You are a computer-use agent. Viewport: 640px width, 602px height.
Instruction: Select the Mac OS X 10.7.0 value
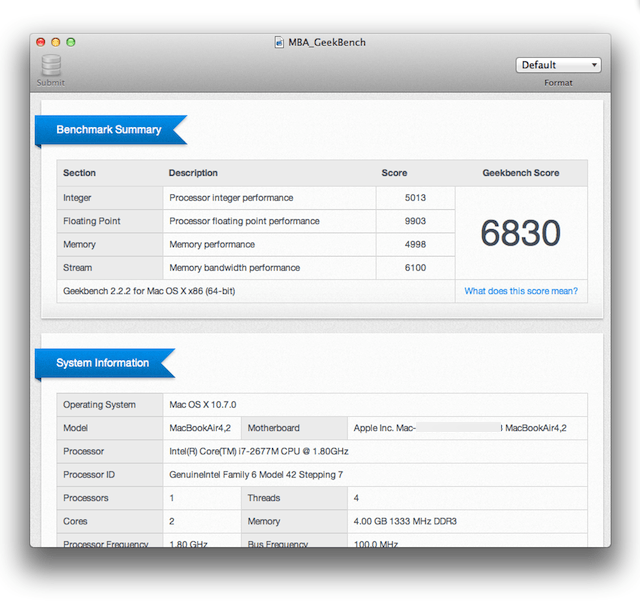202,405
